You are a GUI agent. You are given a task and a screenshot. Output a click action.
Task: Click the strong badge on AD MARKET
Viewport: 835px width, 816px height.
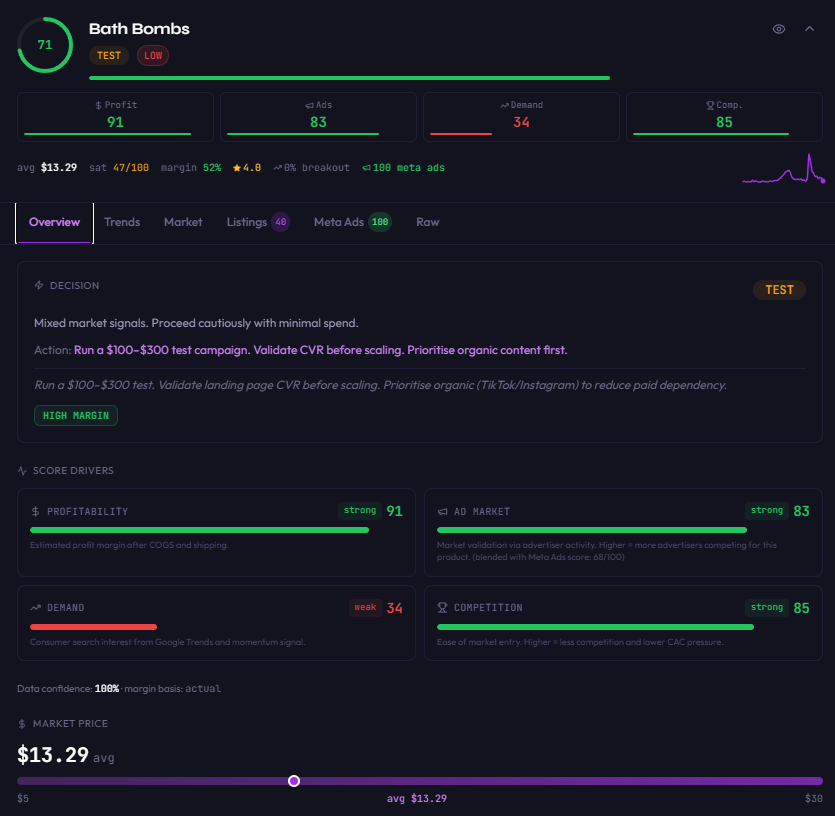pyautogui.click(x=767, y=510)
